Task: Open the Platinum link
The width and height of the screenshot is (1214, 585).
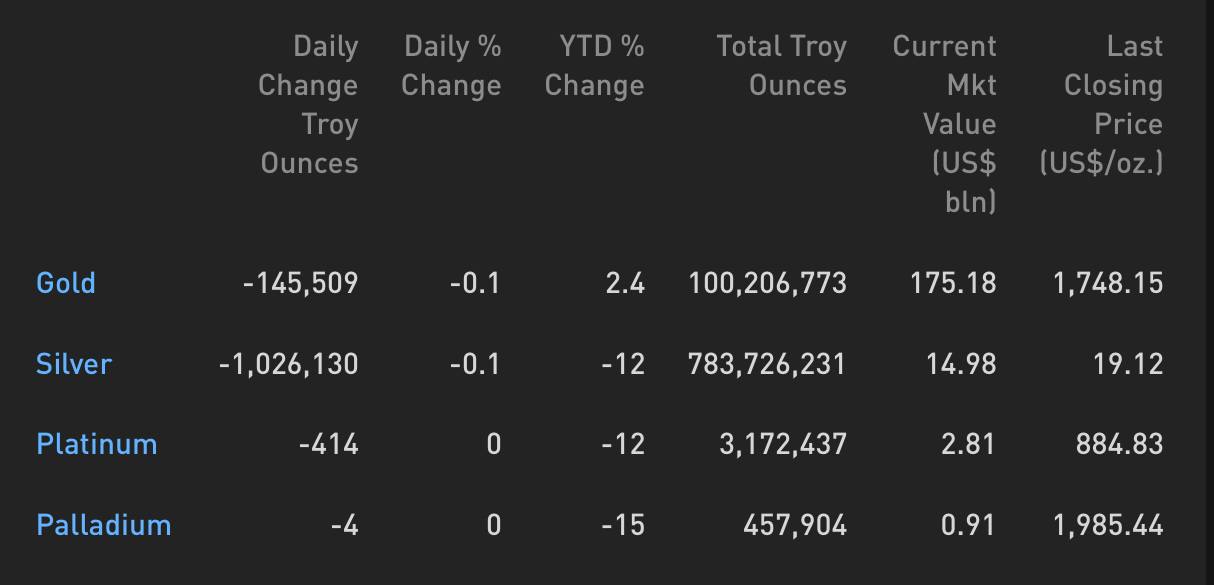Action: pyautogui.click(x=97, y=444)
